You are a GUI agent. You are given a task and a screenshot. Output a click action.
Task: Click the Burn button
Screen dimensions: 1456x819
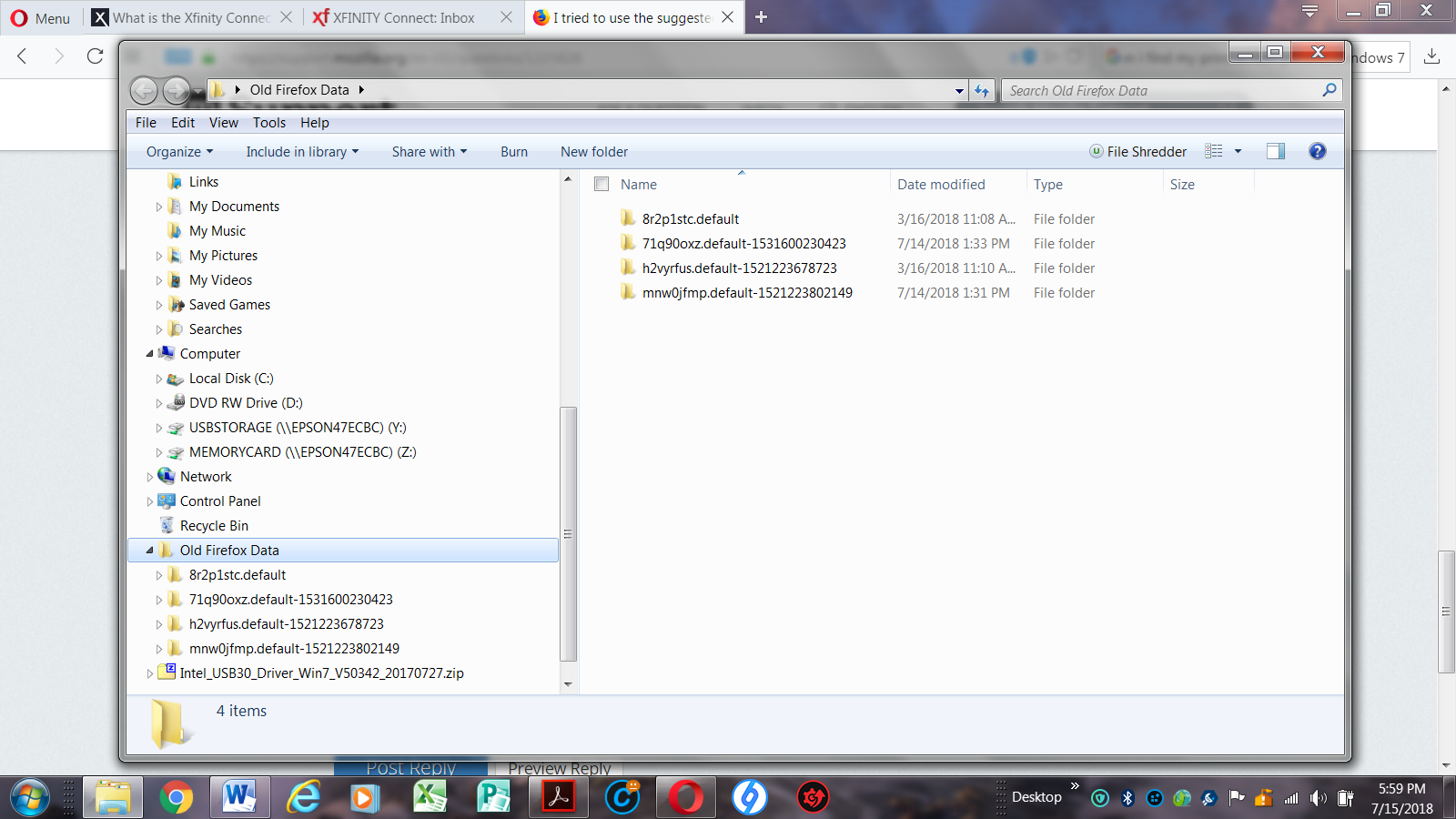coord(514,152)
